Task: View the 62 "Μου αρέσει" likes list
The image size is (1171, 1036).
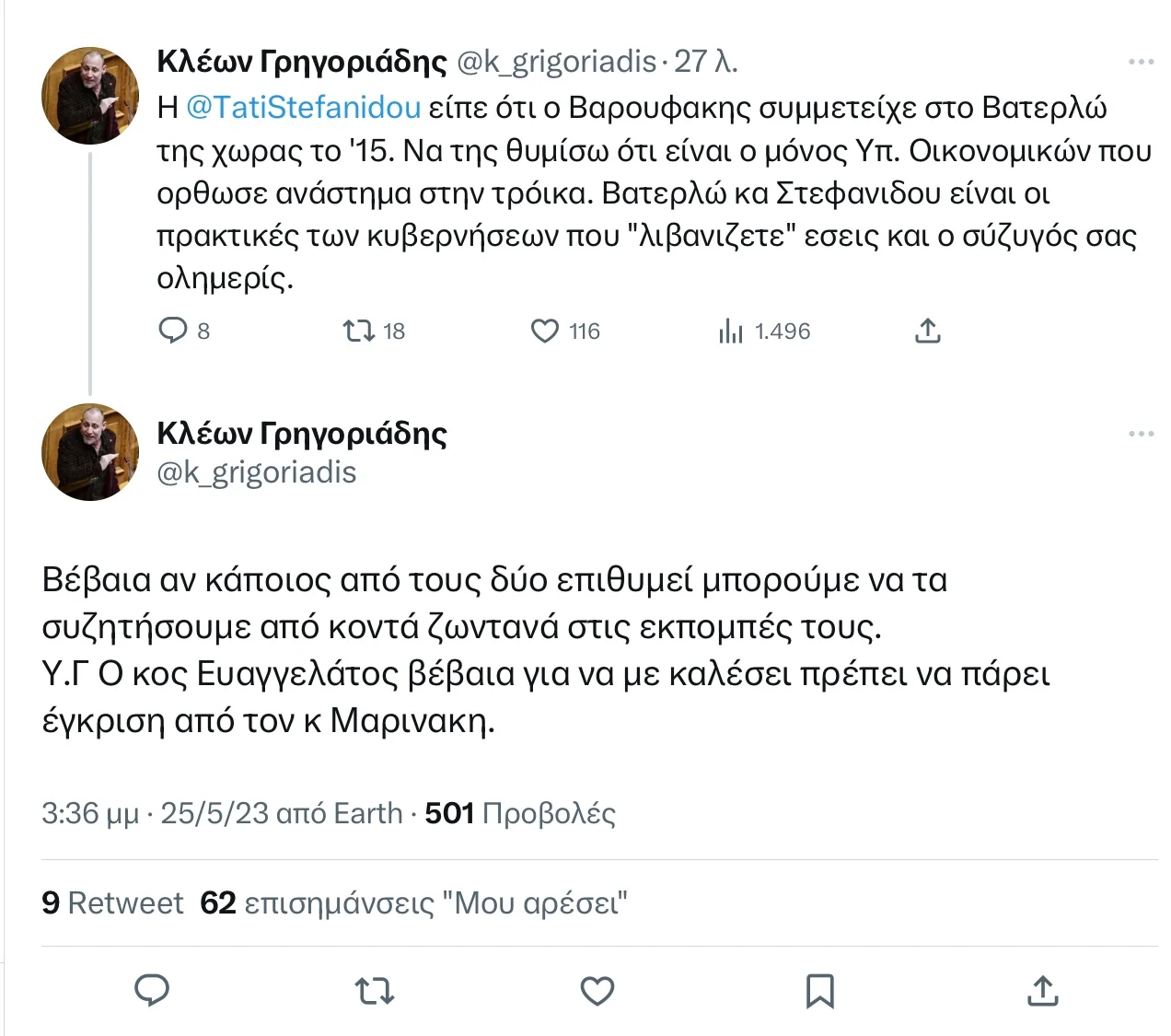Action: click(413, 902)
